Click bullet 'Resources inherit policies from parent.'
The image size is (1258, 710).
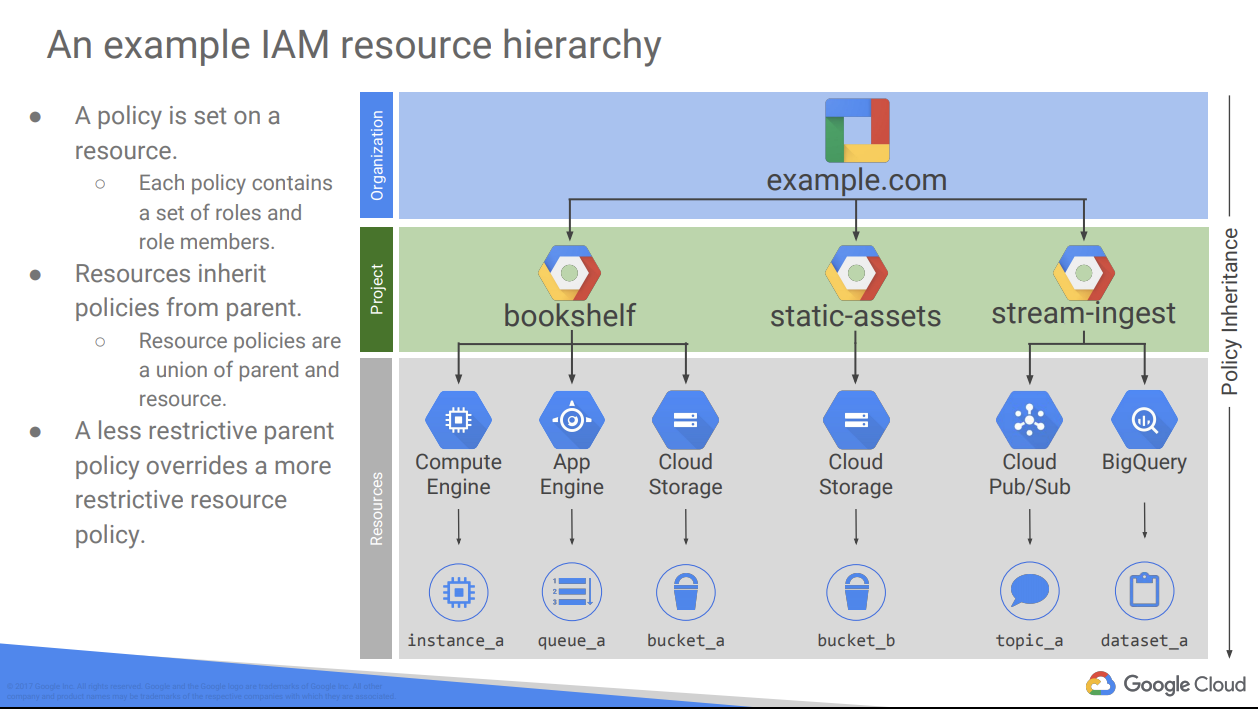[188, 290]
